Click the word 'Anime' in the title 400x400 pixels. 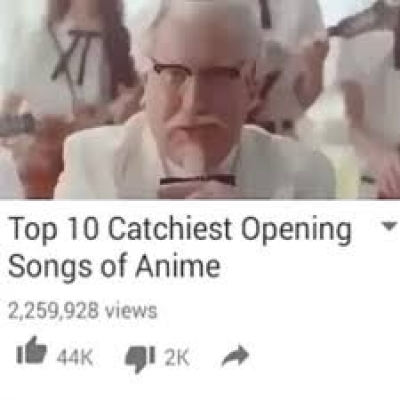click(x=177, y=266)
